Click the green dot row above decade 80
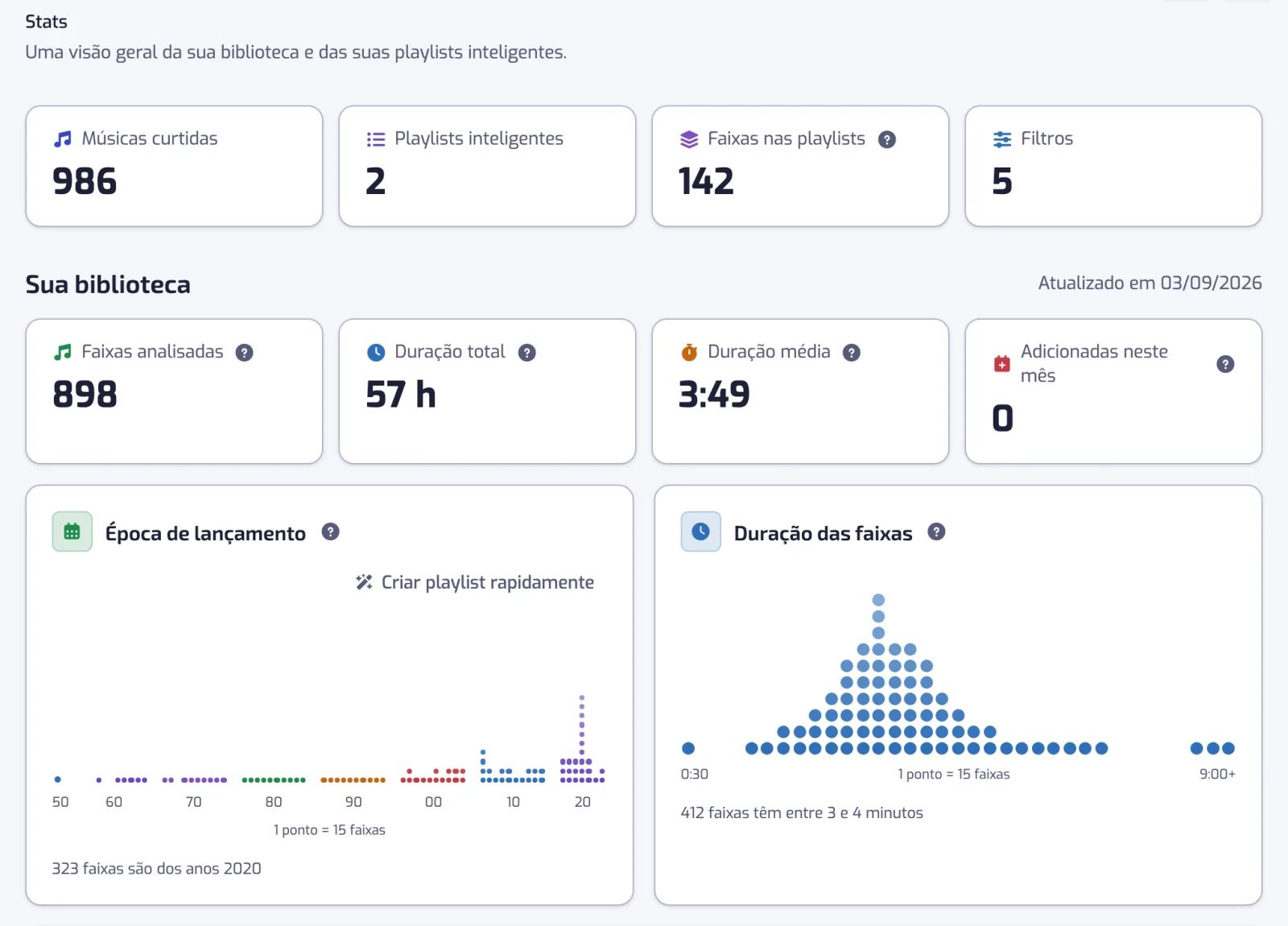1288x926 pixels. click(274, 779)
